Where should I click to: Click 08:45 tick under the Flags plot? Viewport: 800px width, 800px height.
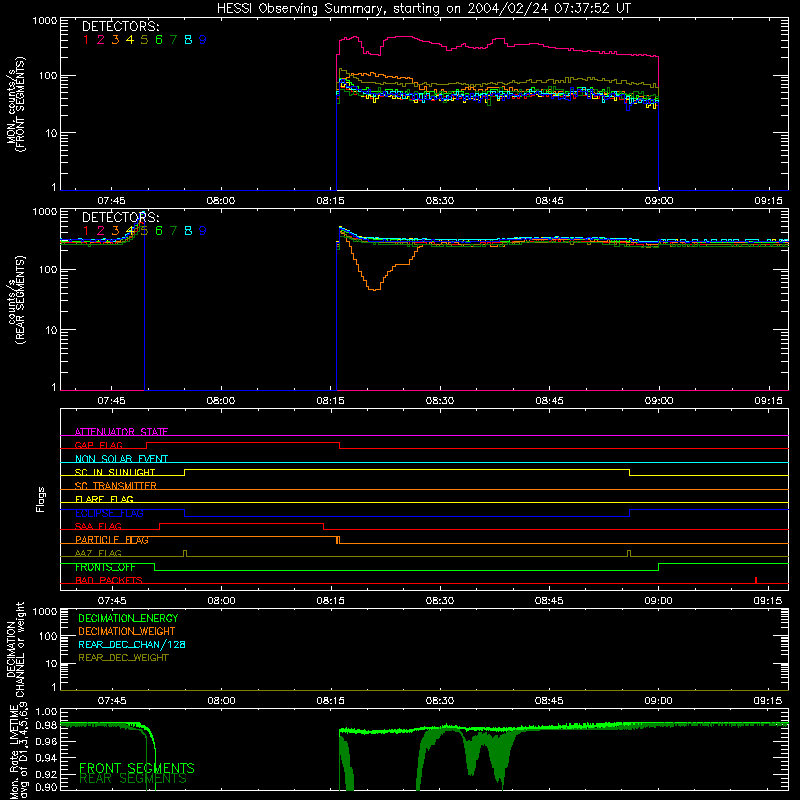549,601
